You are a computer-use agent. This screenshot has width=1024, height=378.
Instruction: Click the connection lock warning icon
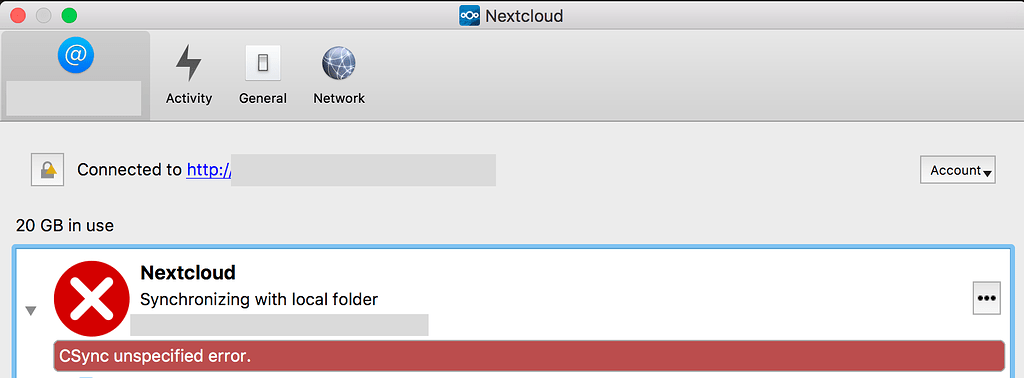tap(48, 170)
